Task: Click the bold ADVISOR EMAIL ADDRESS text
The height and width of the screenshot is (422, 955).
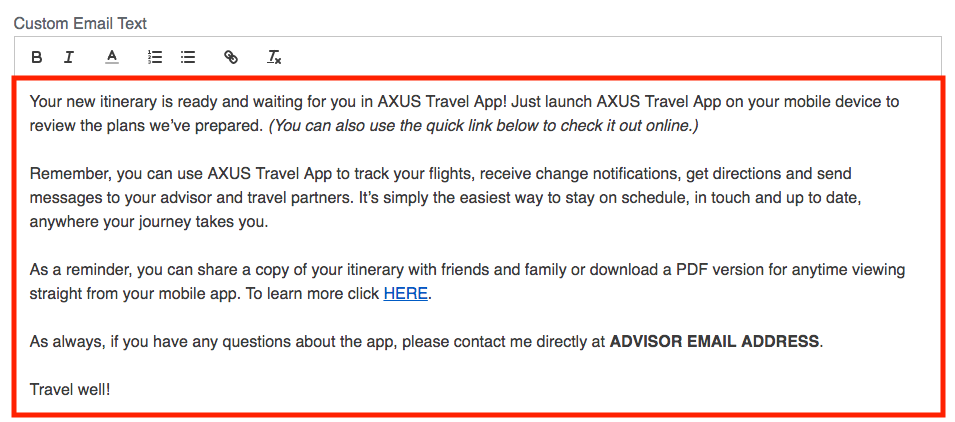Action: click(714, 342)
